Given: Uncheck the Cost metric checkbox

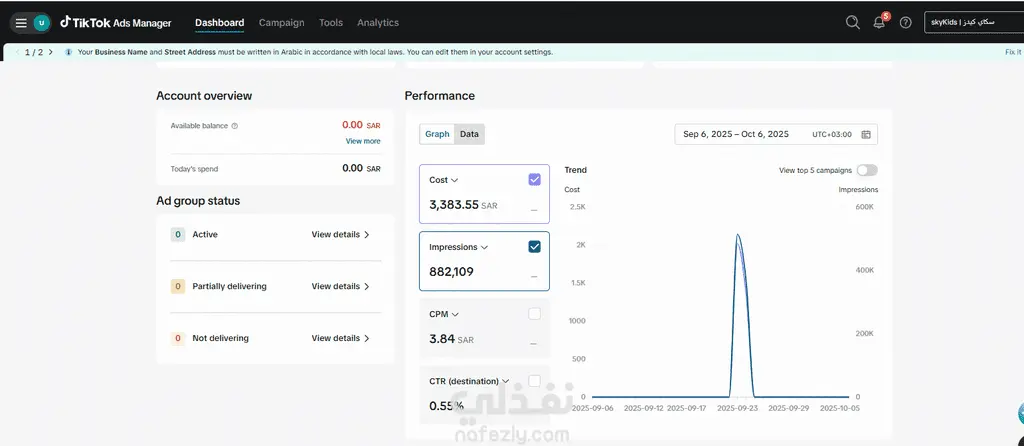Looking at the screenshot, I should coord(534,180).
